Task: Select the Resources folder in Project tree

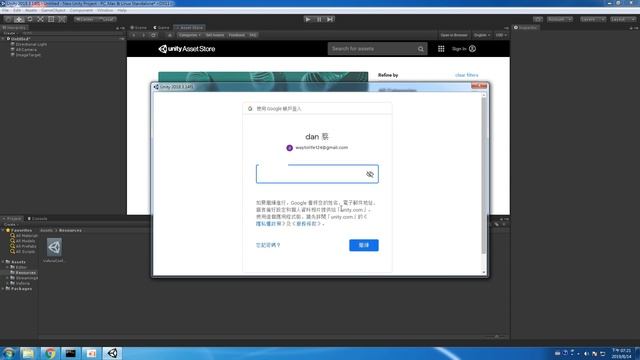Action: pos(23,273)
